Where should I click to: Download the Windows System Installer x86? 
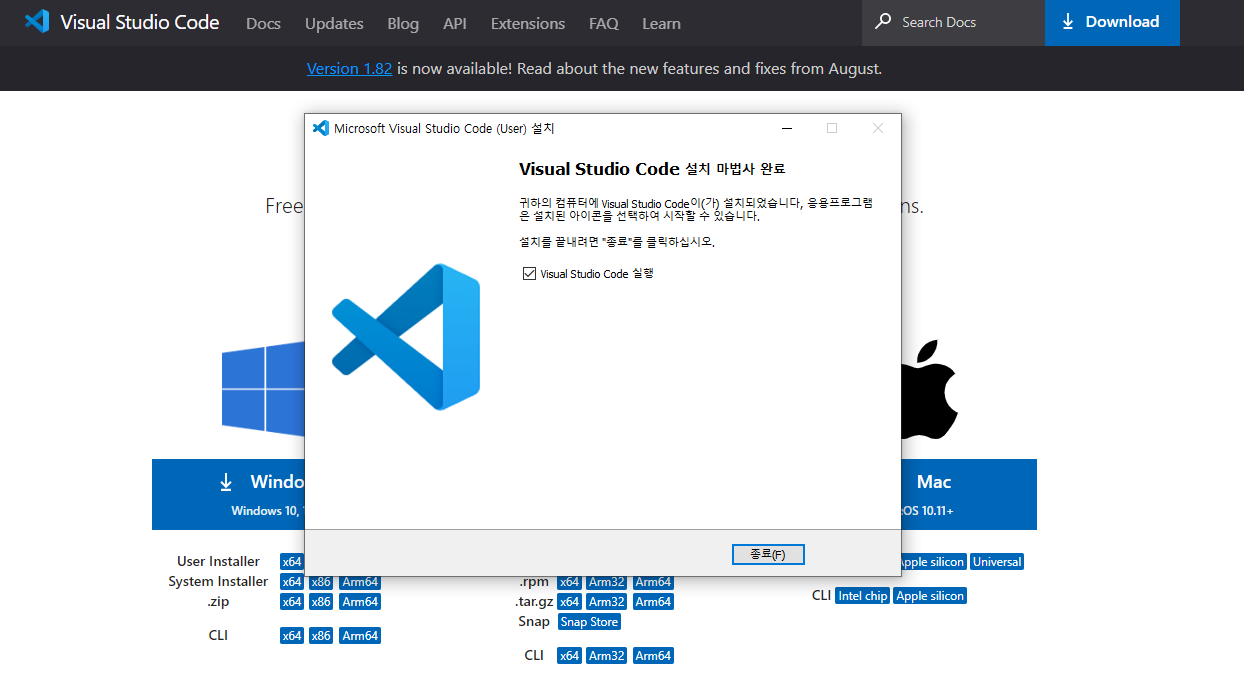321,582
